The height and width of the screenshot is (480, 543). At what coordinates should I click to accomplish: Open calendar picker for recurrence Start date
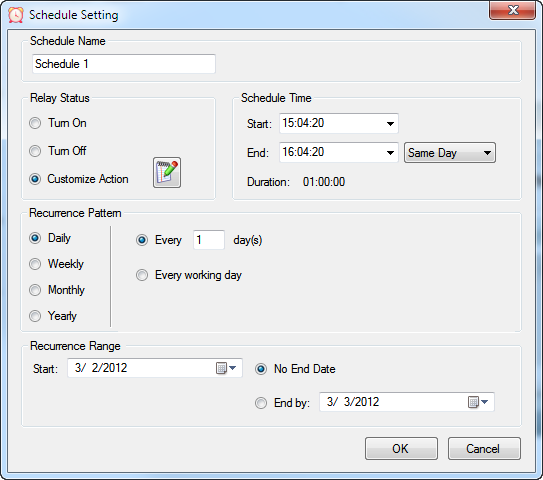pos(226,368)
